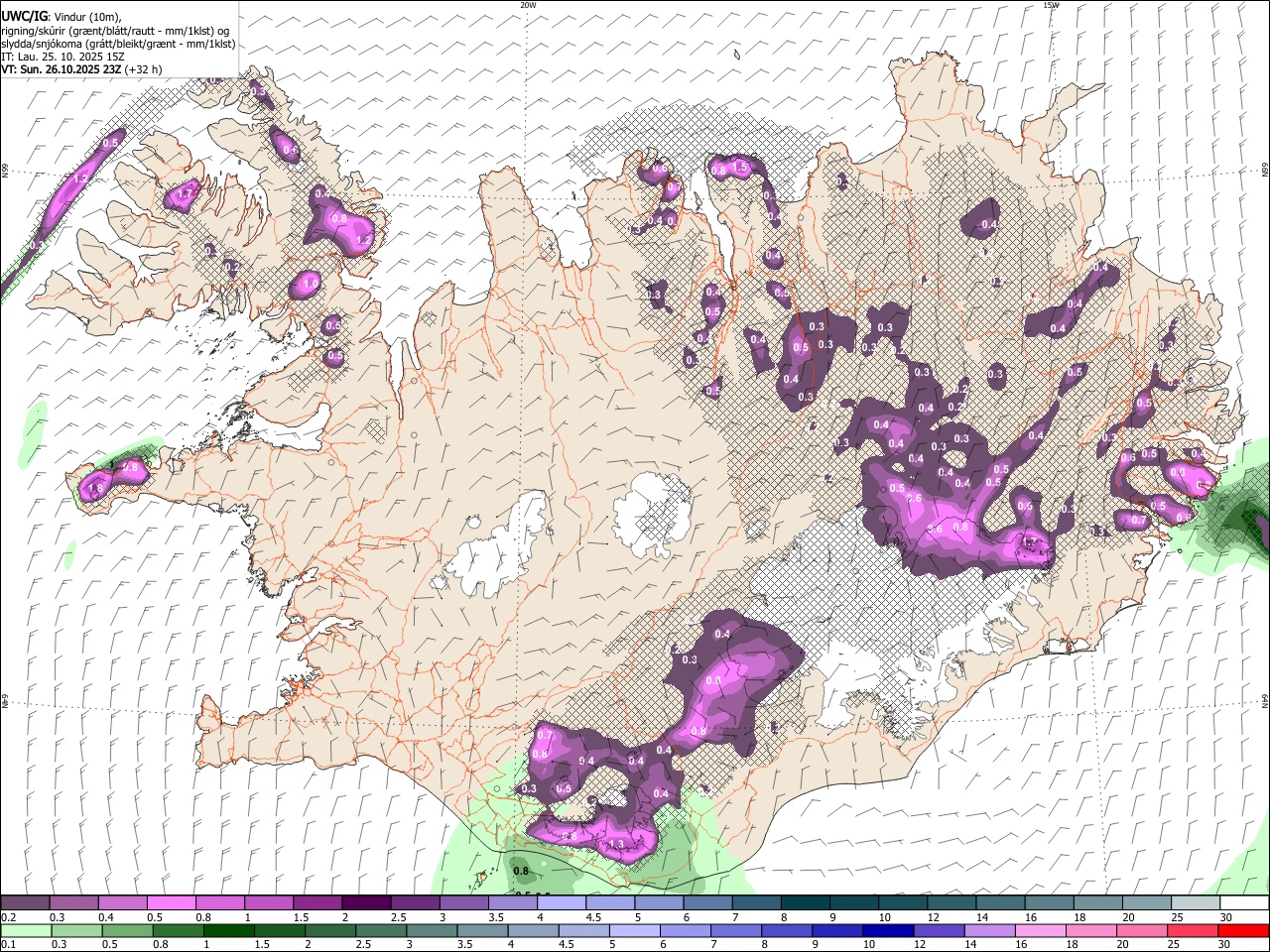
Task: Select lower legend swatch between 6 and 7
Action: [685, 931]
